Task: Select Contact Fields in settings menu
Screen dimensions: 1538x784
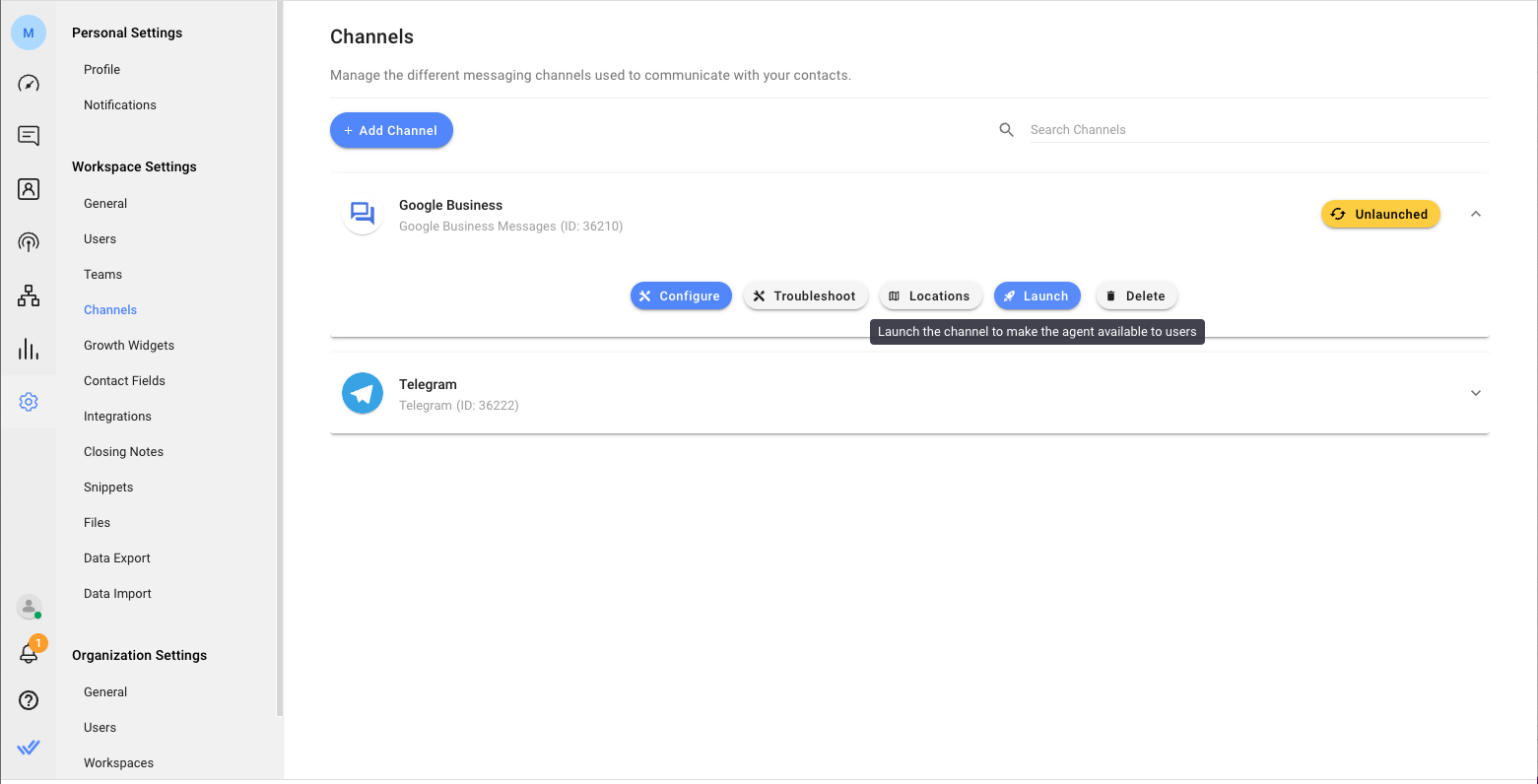Action: (x=124, y=381)
